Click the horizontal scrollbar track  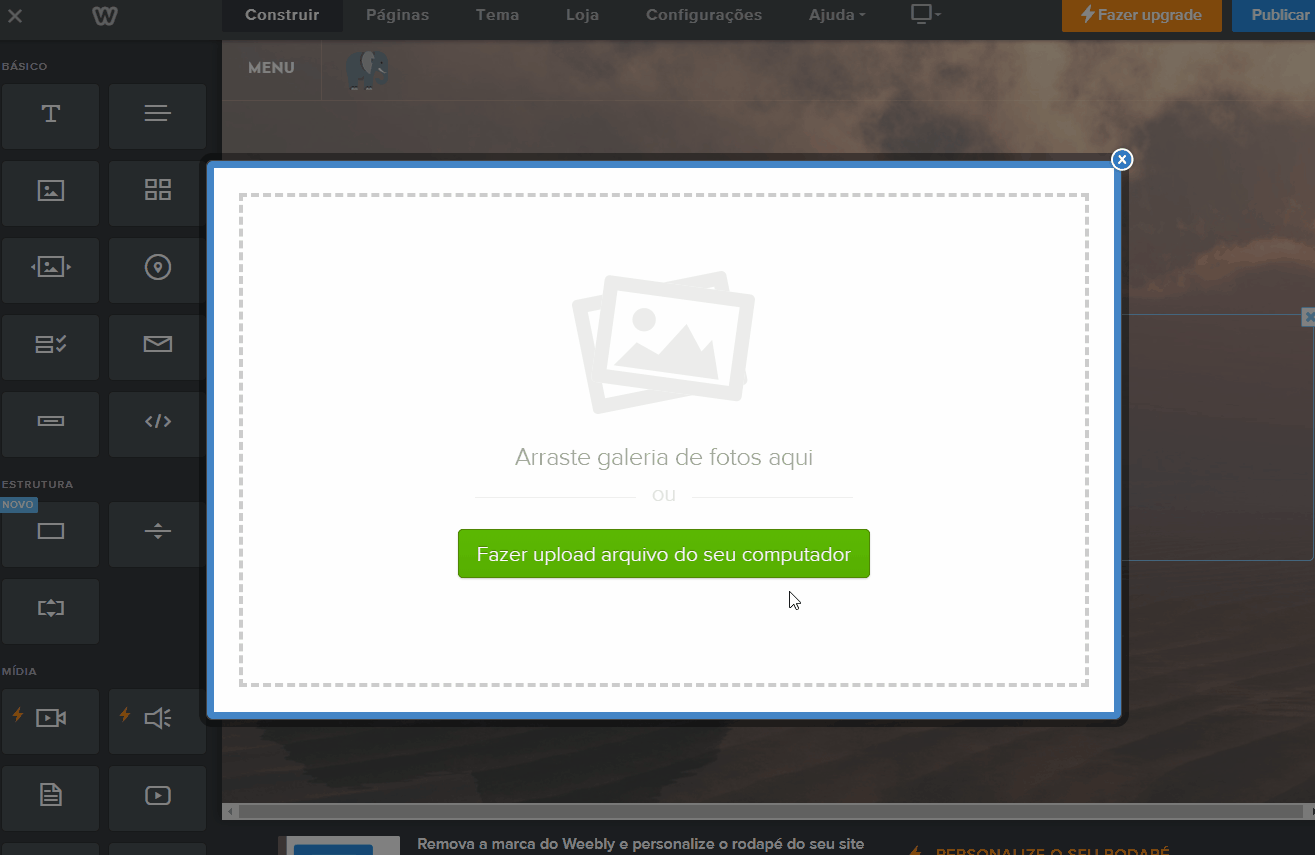(x=770, y=811)
